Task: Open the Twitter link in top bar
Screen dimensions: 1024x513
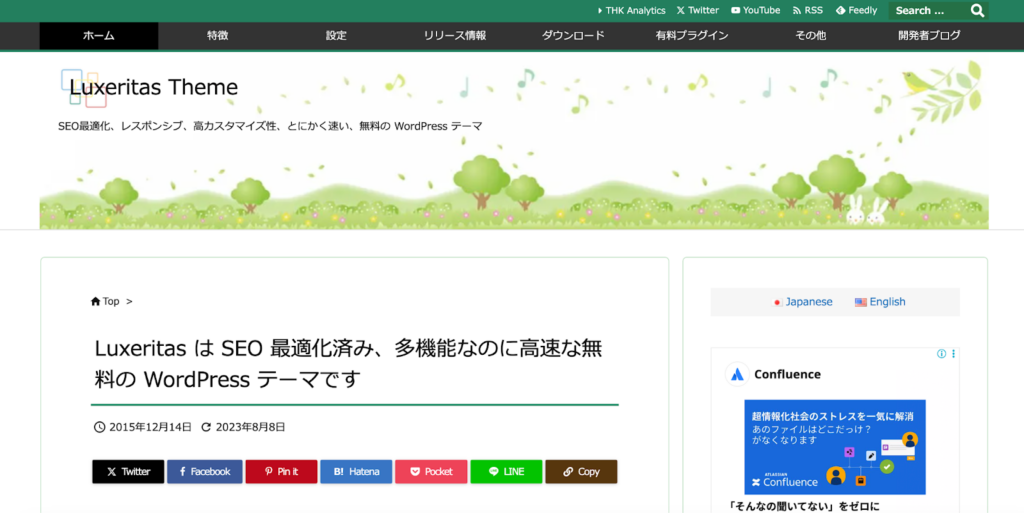Action: [x=697, y=10]
